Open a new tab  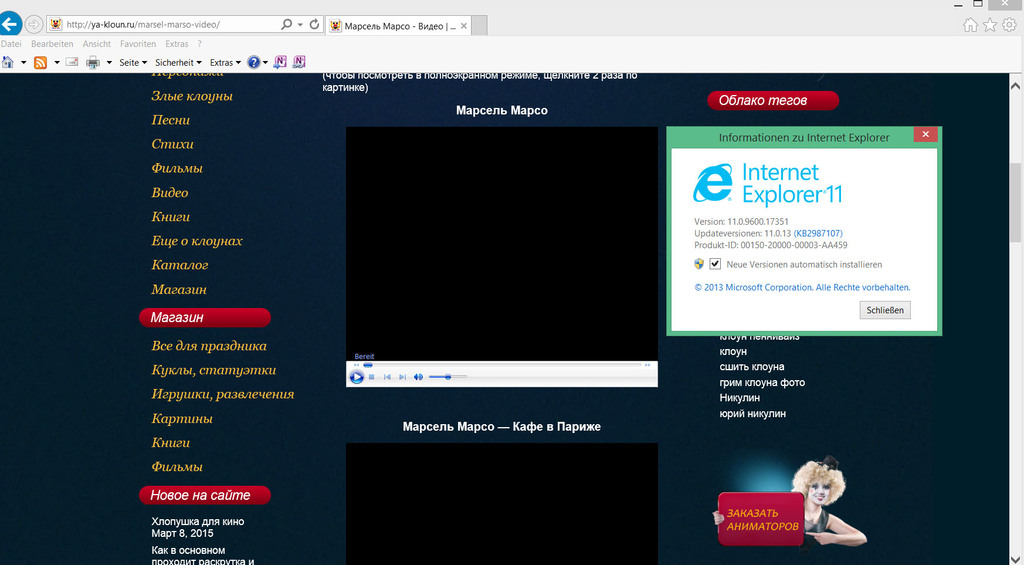tap(479, 26)
